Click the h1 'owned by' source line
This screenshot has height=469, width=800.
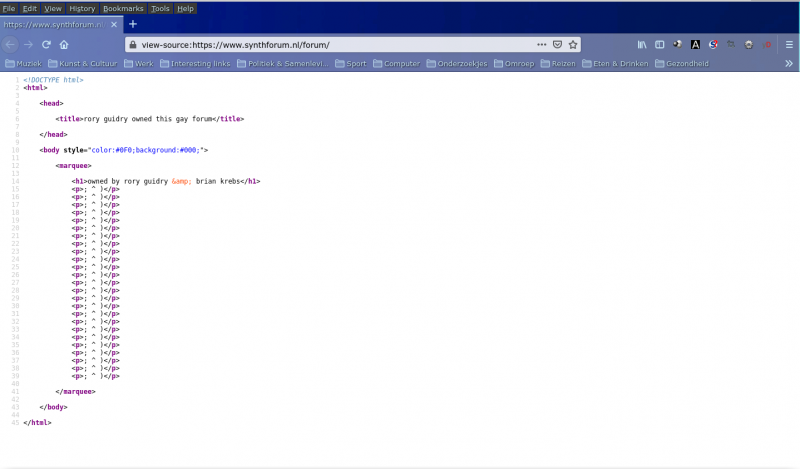pos(166,181)
